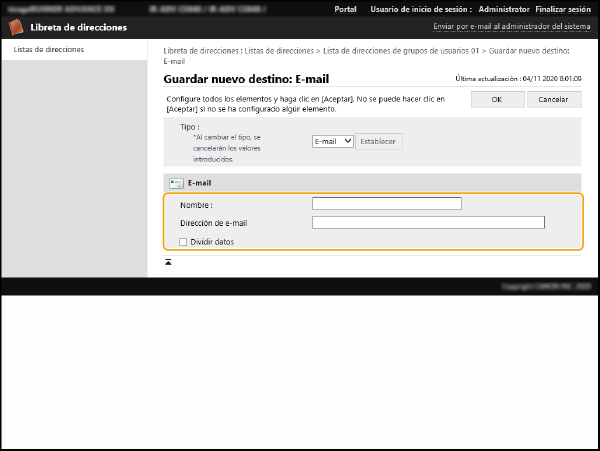Click the Libreta de direcciones breadcrumb root
Screen dimensions: 600x451
click(200, 50)
